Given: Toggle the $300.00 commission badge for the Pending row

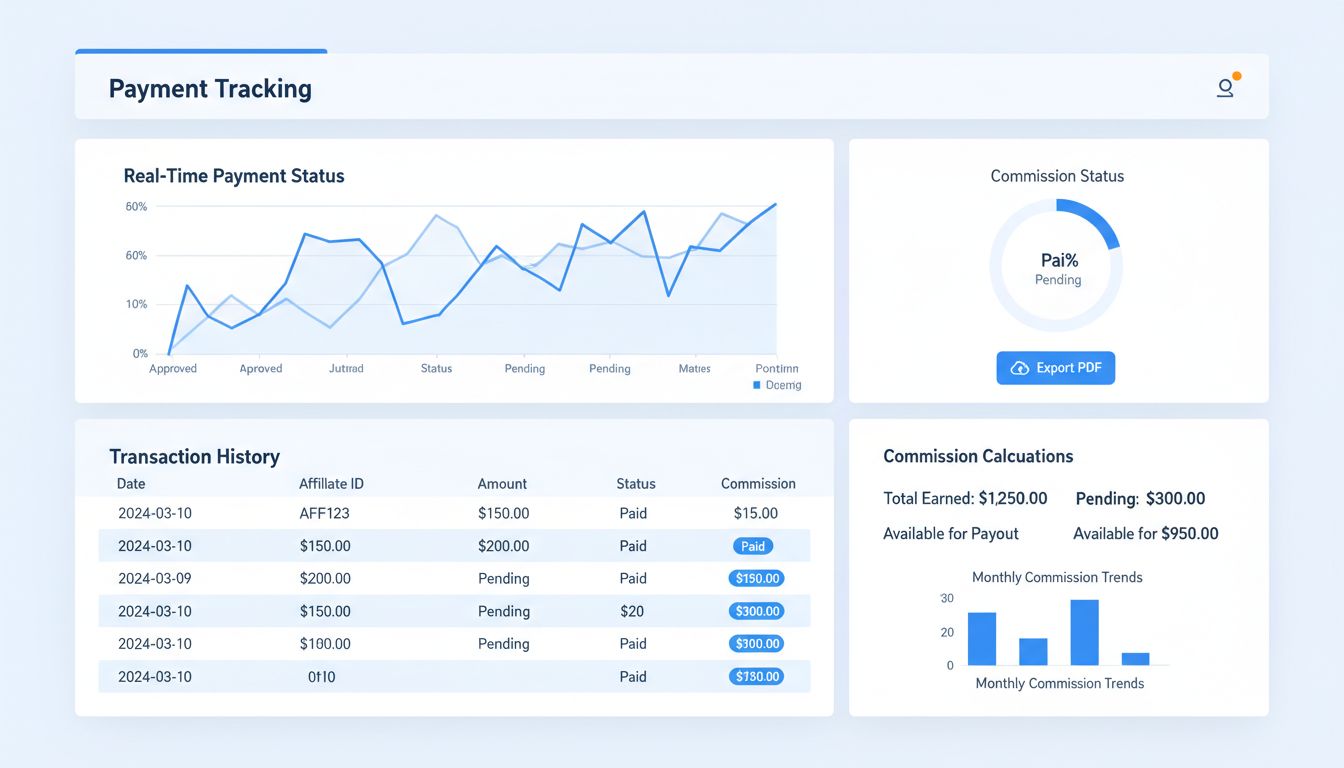Looking at the screenshot, I should [756, 611].
